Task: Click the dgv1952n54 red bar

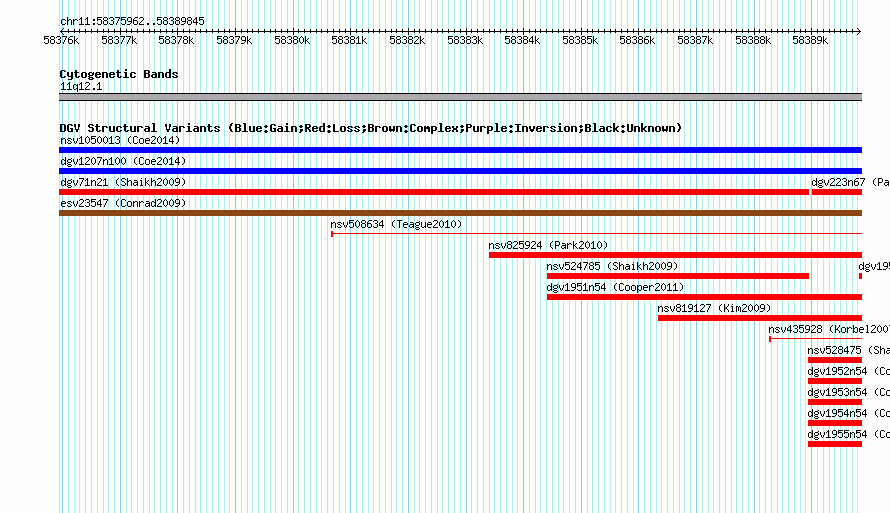Action: pos(835,381)
